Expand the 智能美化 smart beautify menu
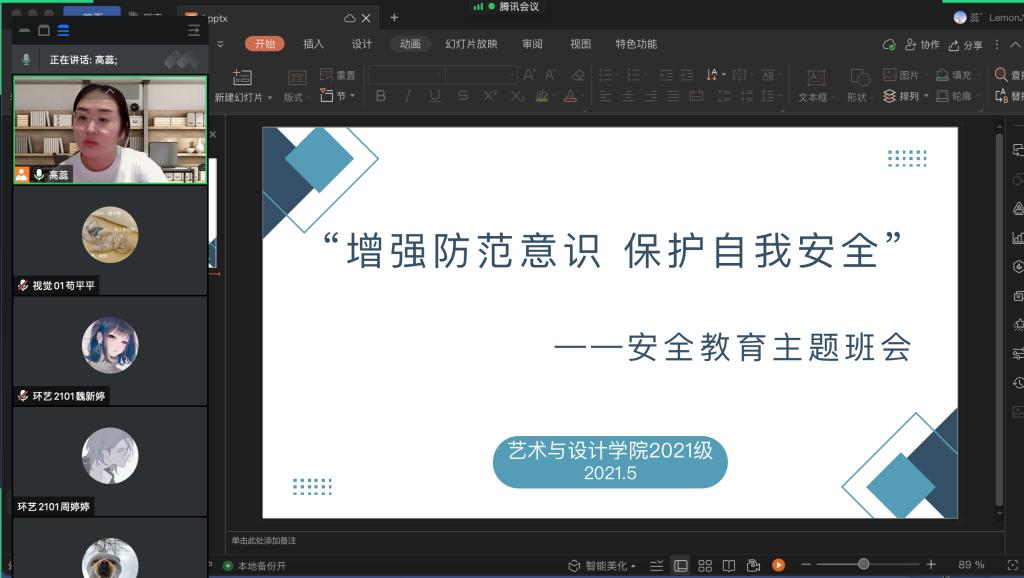Image resolution: width=1024 pixels, height=578 pixels. [602, 565]
